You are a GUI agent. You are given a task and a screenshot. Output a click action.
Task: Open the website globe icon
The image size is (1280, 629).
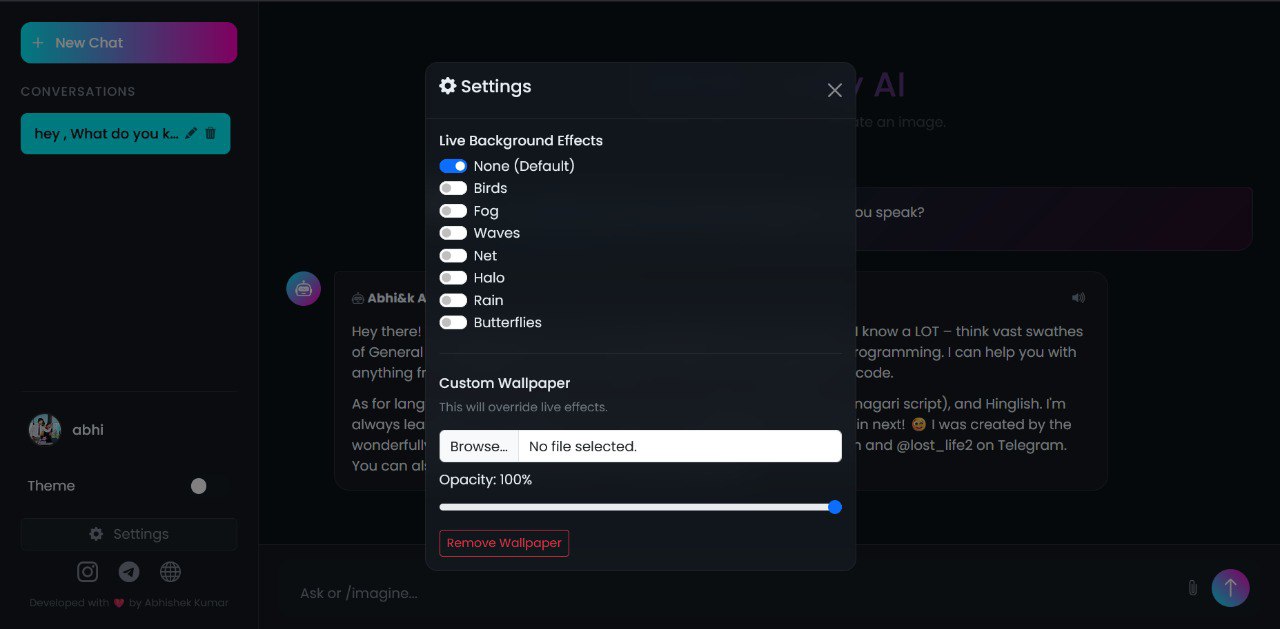pyautogui.click(x=171, y=572)
